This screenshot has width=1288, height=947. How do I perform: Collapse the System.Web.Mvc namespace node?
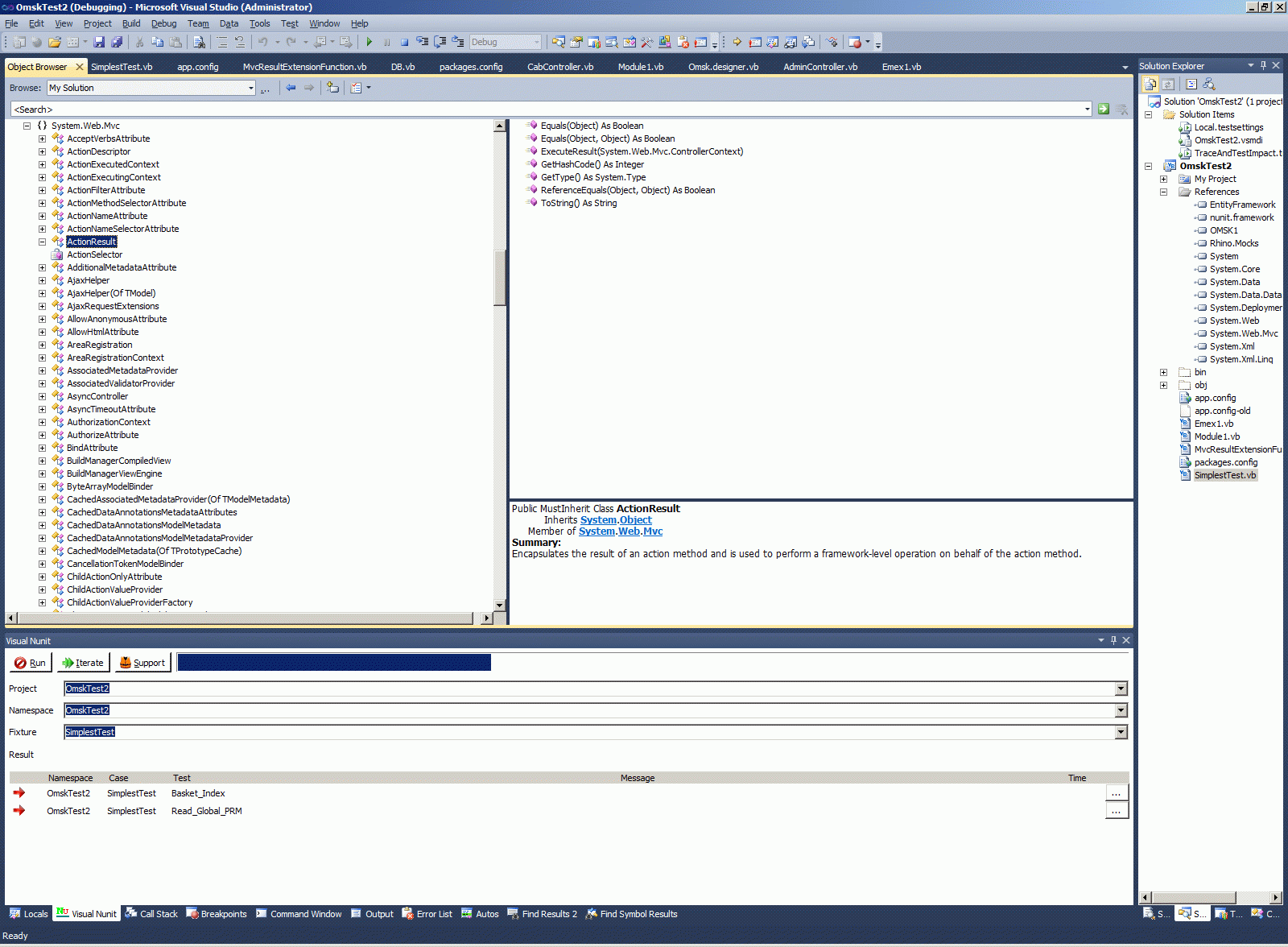point(27,126)
